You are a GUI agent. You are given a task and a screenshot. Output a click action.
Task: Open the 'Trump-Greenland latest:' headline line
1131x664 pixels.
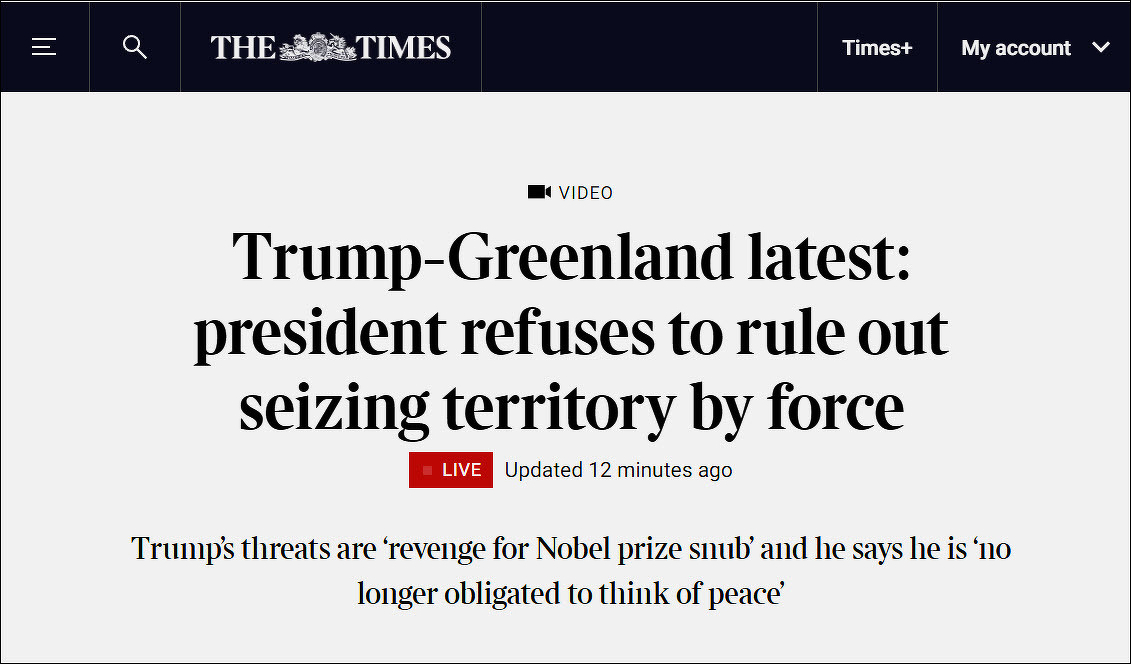571,257
